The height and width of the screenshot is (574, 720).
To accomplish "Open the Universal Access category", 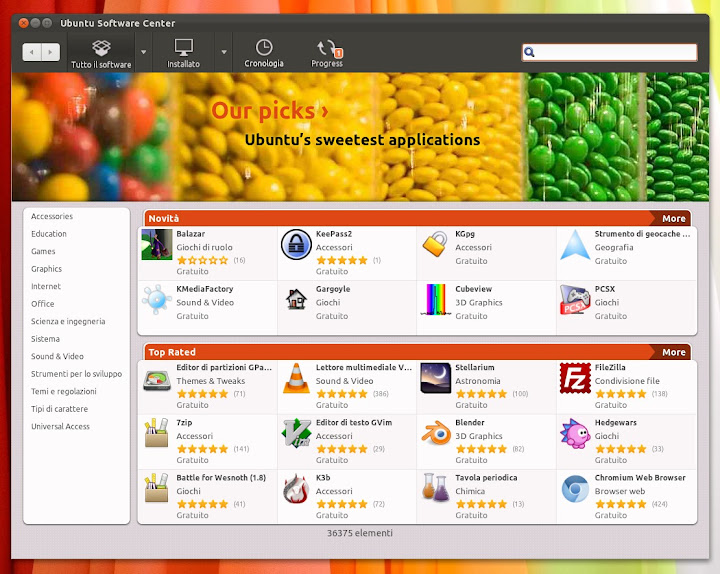I will point(60,426).
